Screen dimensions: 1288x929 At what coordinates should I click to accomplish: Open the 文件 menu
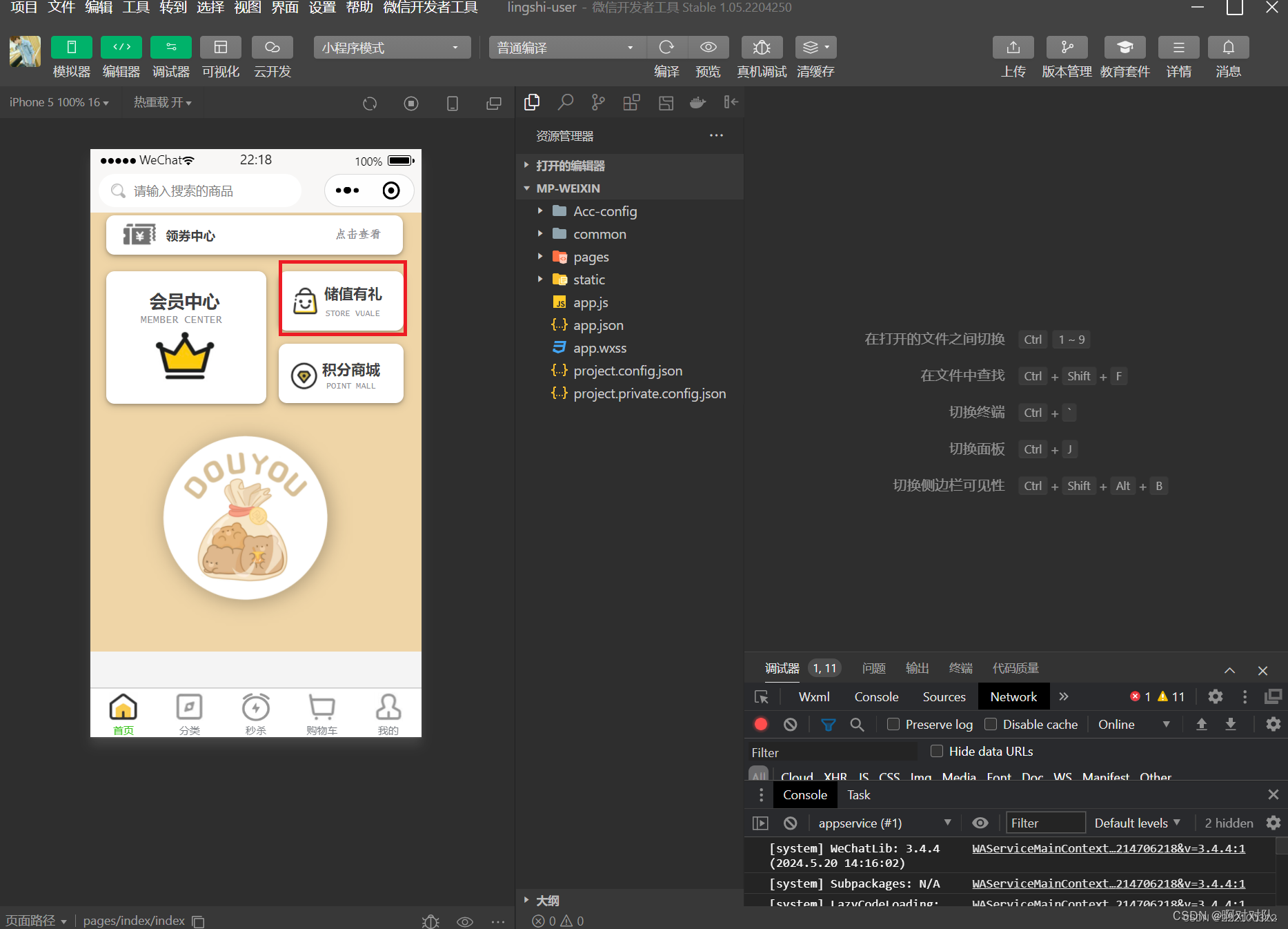coord(61,8)
